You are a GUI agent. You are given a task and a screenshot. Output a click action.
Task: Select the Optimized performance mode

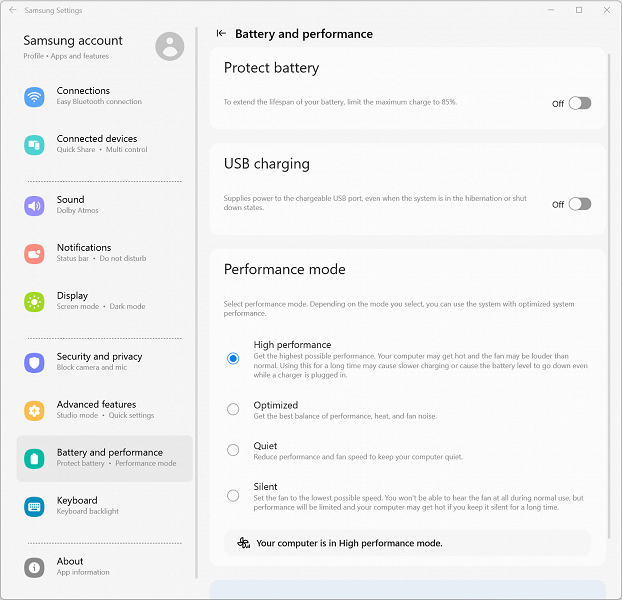233,409
